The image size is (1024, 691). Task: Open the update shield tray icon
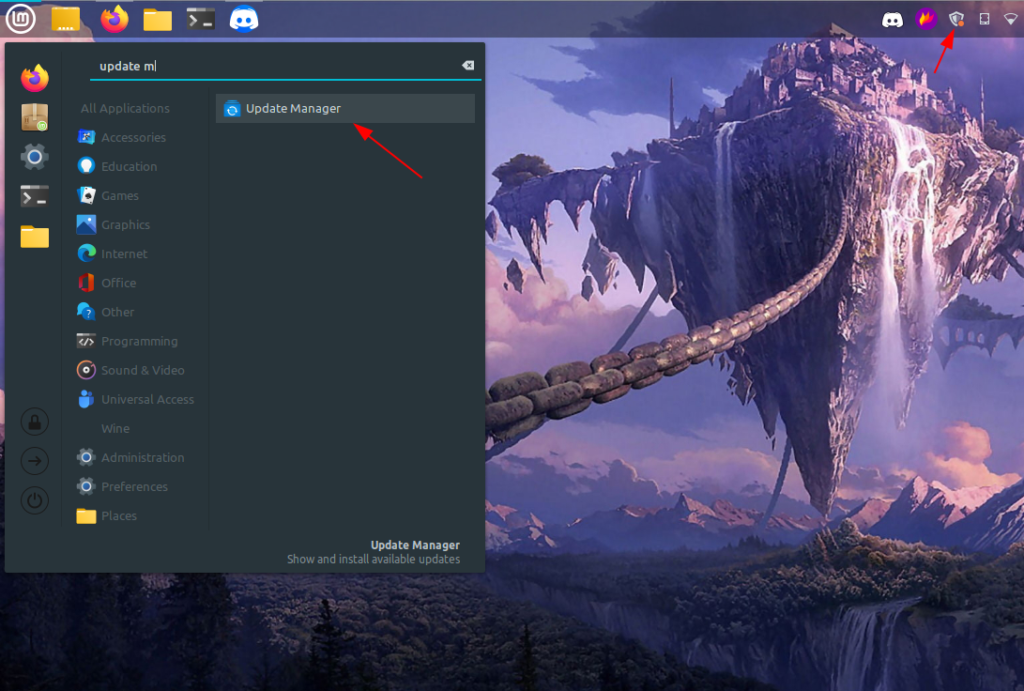957,20
